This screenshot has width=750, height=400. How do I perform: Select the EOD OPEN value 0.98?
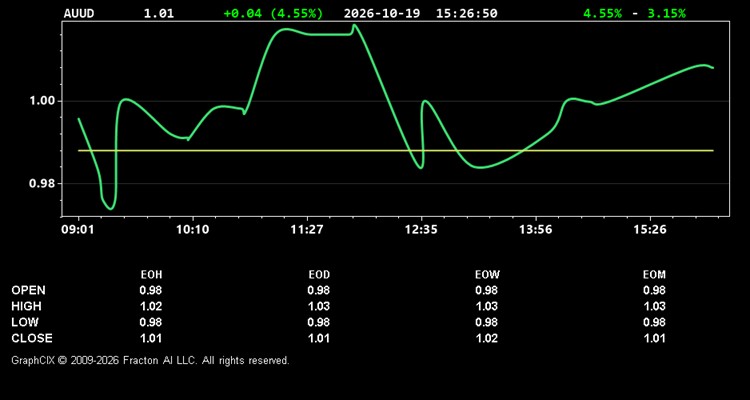pyautogui.click(x=319, y=290)
